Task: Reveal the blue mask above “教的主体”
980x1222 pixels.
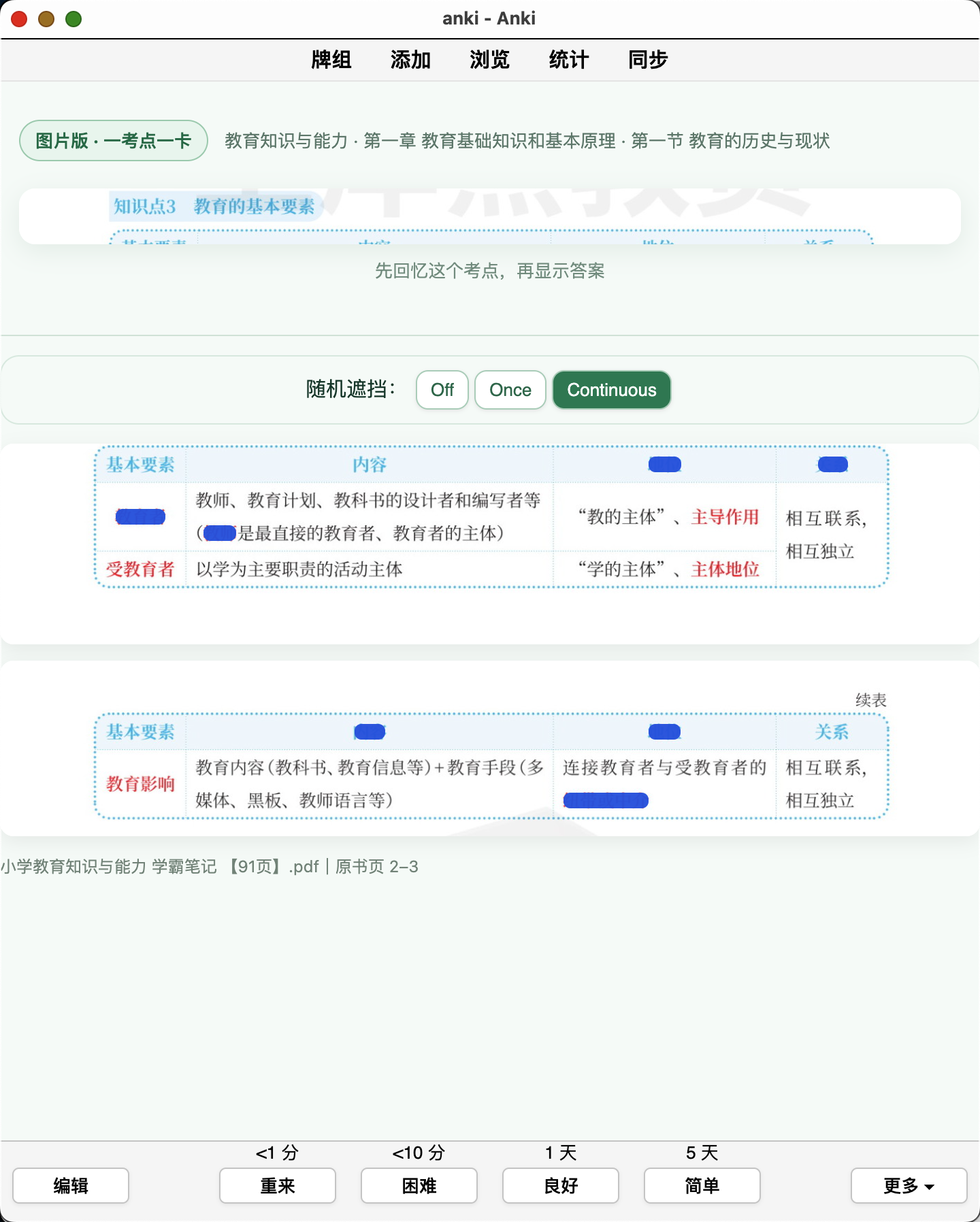Action: (x=665, y=465)
